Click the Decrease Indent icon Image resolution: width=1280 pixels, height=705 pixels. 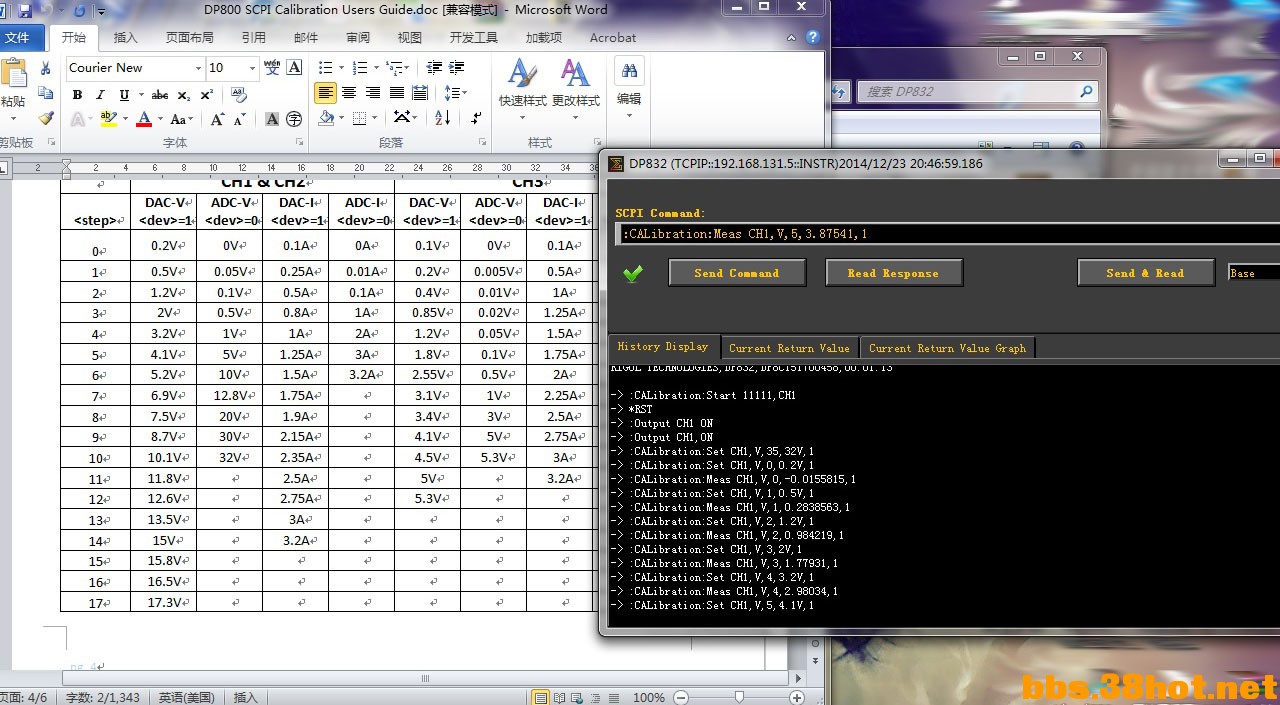pos(434,67)
